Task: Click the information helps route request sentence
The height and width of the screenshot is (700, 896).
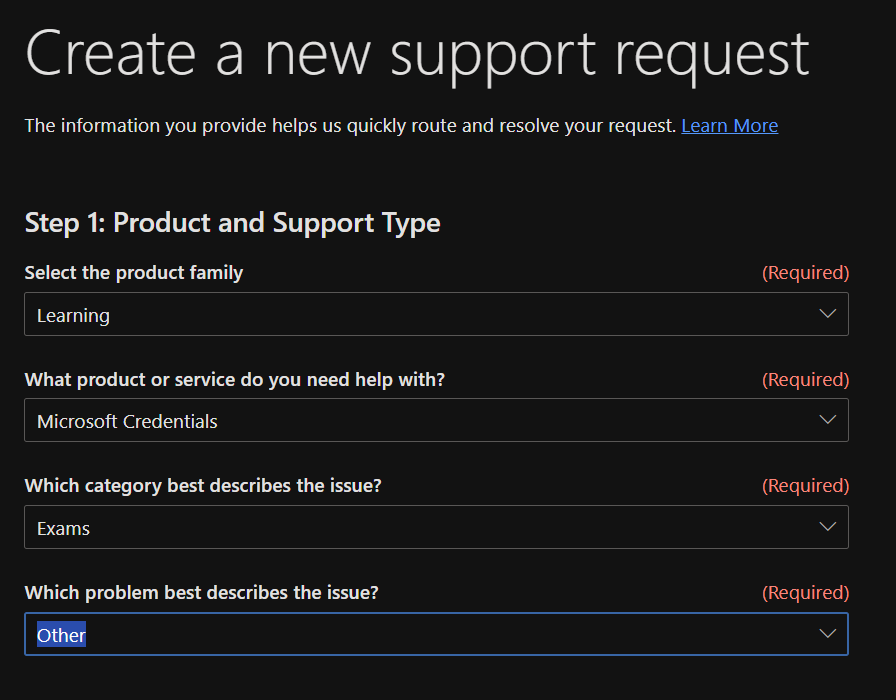Action: coord(350,126)
